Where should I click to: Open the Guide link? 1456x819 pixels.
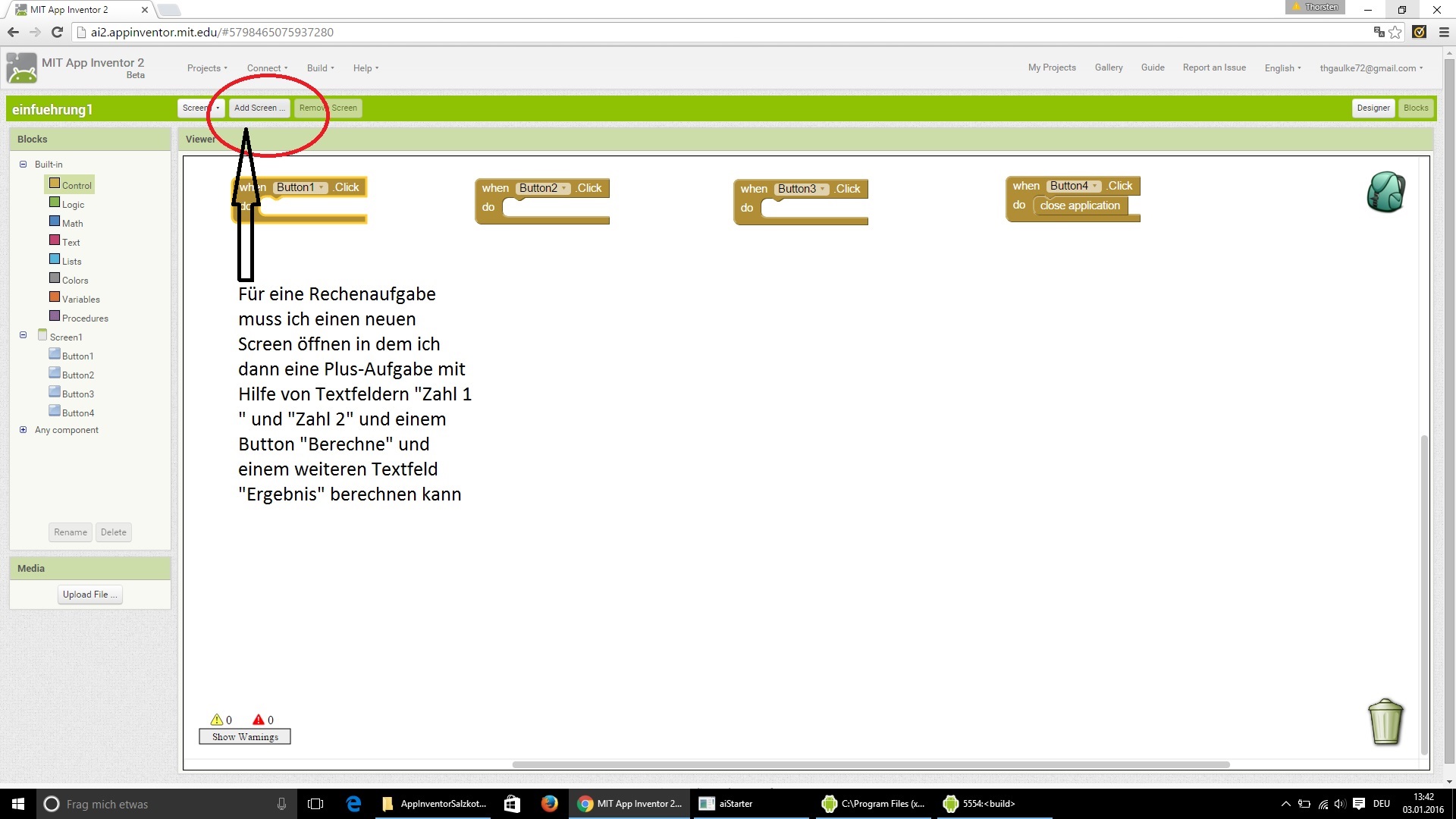click(1153, 67)
